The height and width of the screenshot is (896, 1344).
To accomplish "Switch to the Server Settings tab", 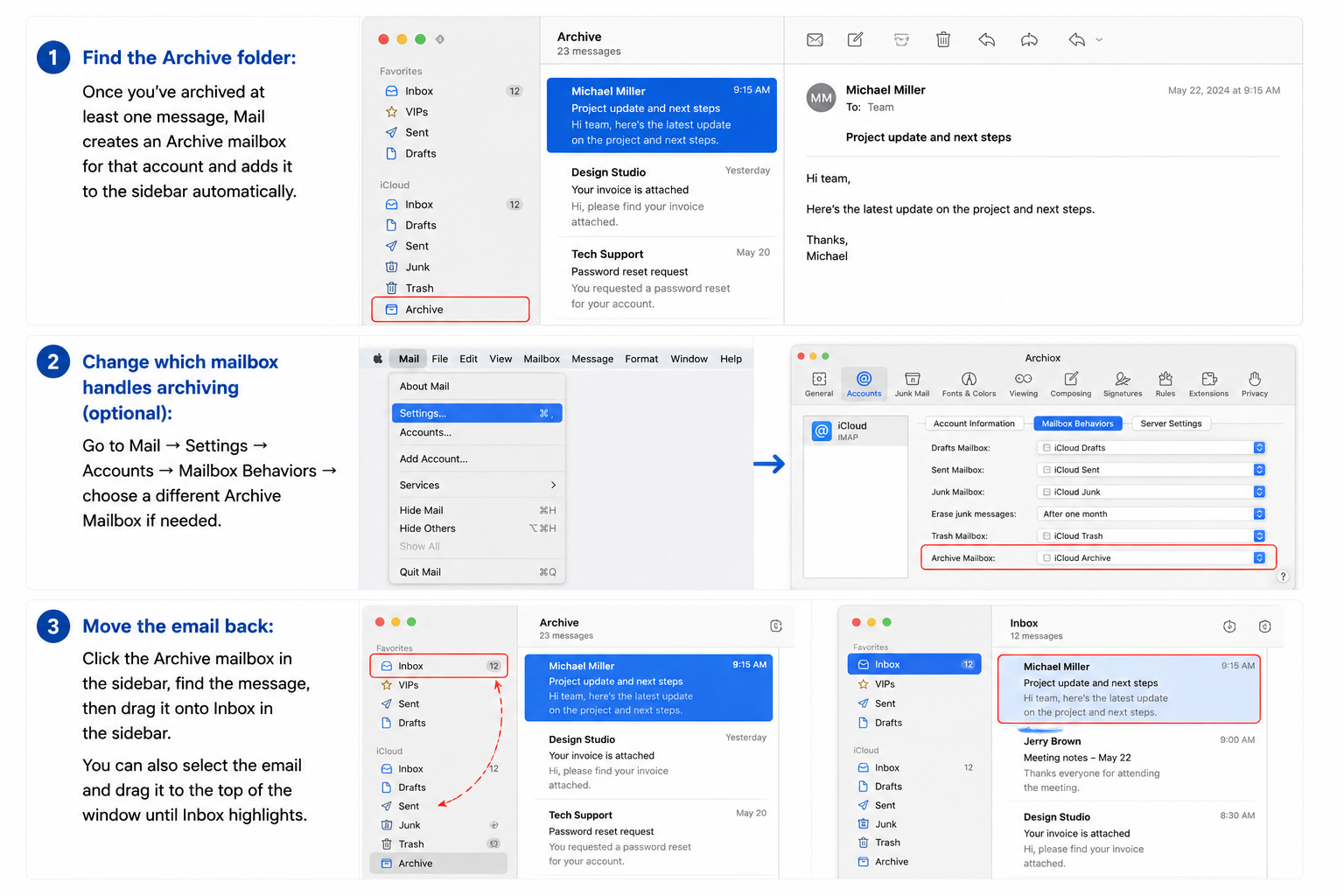I will (x=1171, y=423).
